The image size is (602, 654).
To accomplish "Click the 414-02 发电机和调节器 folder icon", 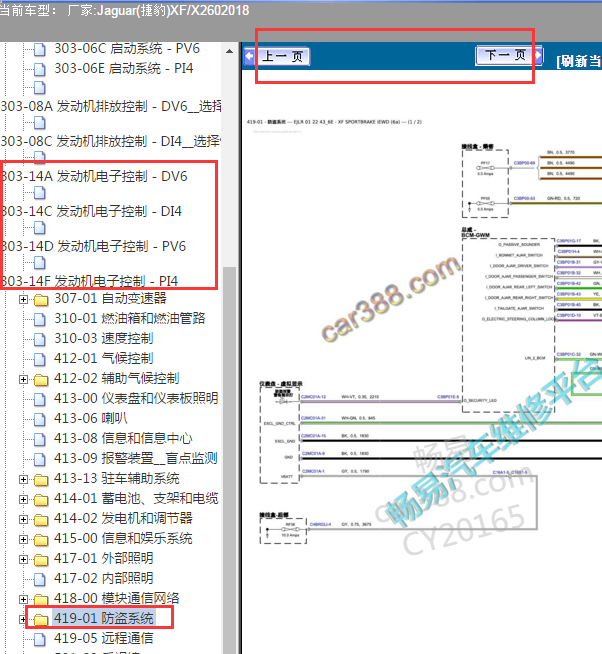I will click(x=40, y=520).
